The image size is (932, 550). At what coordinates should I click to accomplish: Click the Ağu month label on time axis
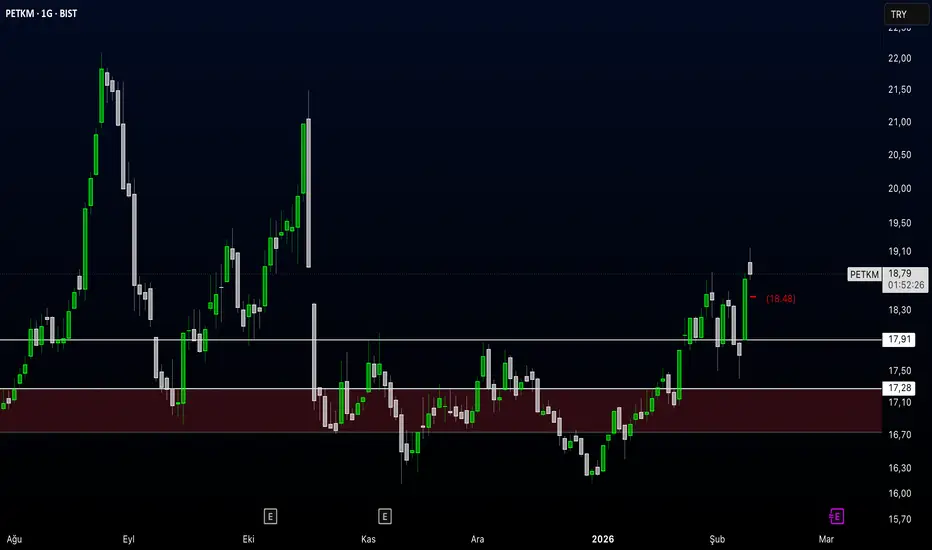14,539
